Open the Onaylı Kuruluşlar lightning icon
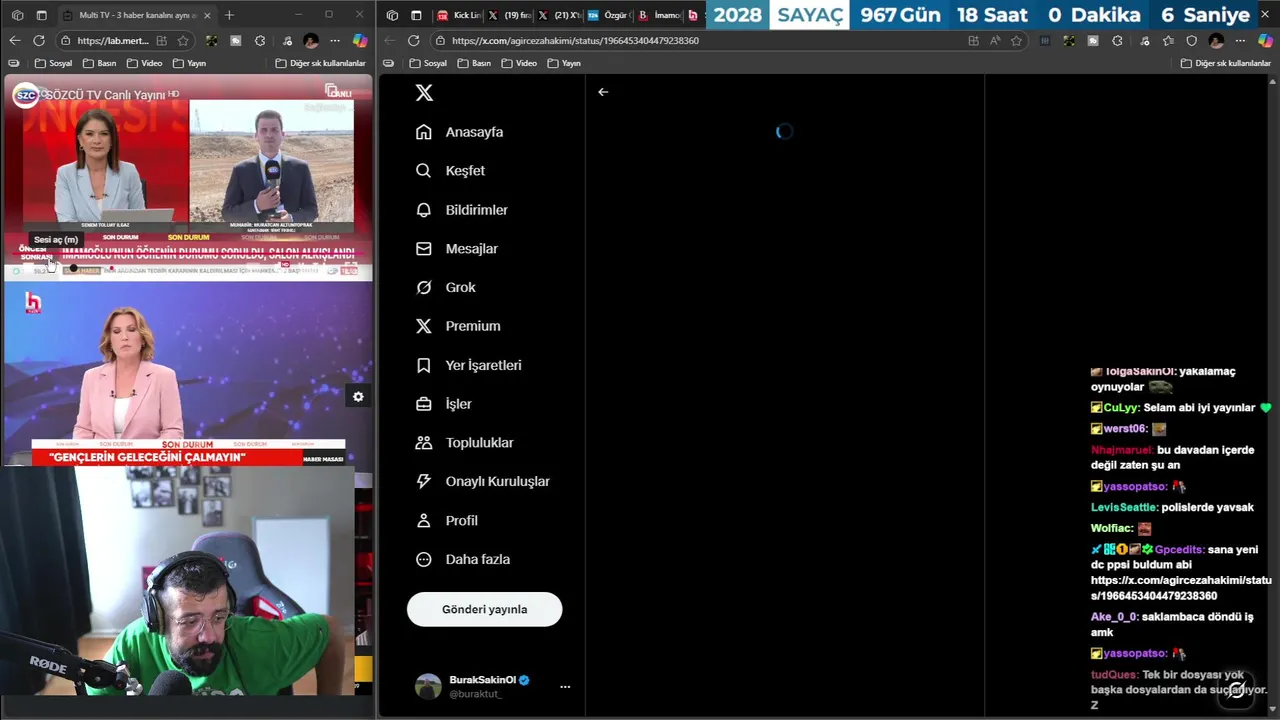Image resolution: width=1280 pixels, height=720 pixels. tap(424, 481)
